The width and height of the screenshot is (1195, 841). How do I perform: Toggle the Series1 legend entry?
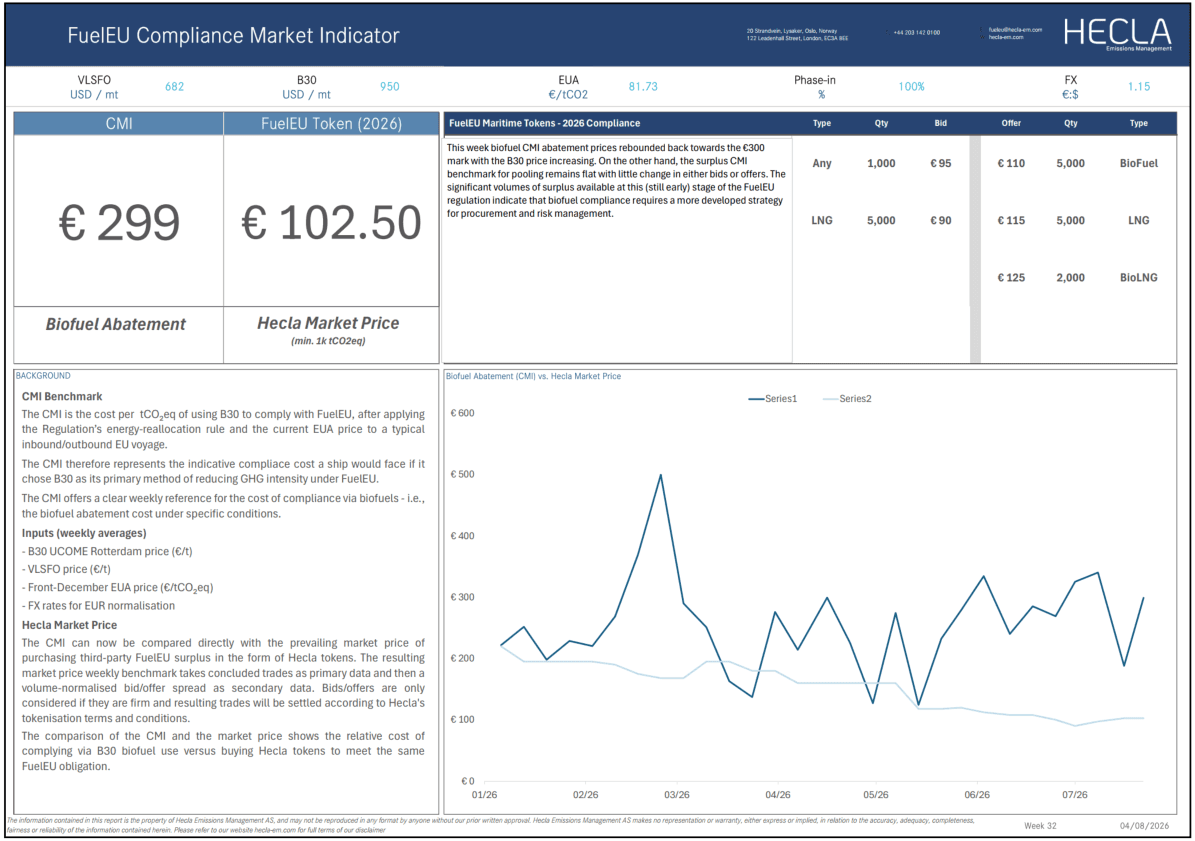tap(773, 398)
